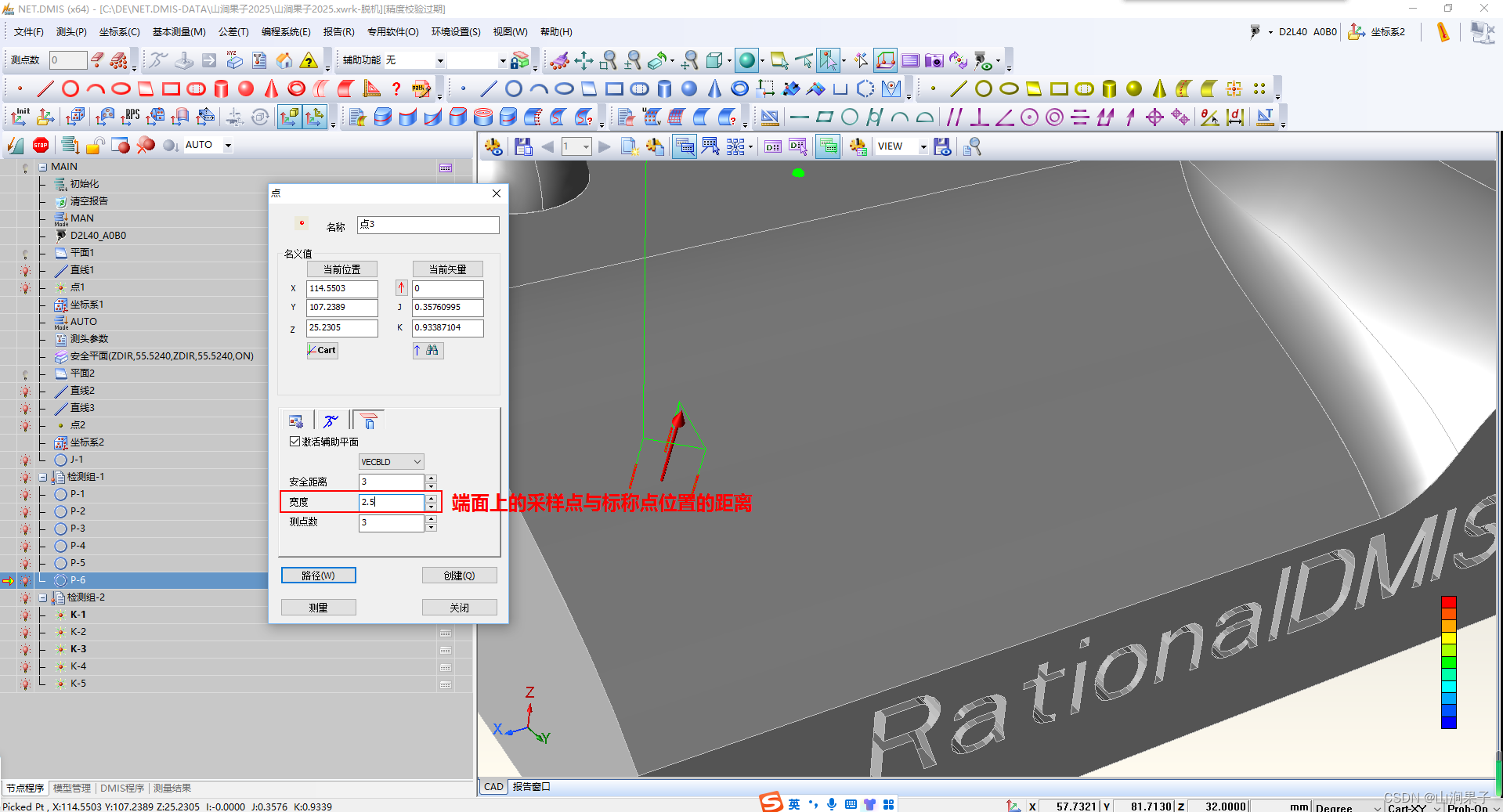Click the red question mark feature icon
Image resolution: width=1503 pixels, height=812 pixels.
tap(396, 88)
